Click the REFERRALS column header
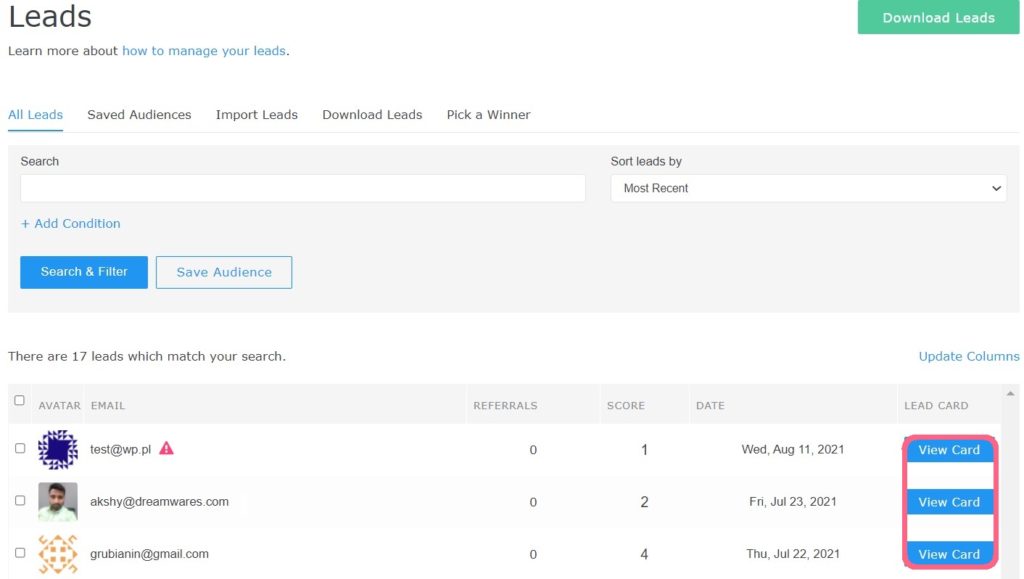This screenshot has height=579, width=1024. pyautogui.click(x=505, y=405)
